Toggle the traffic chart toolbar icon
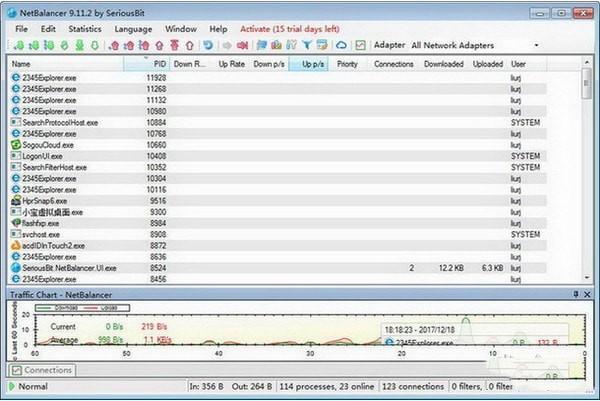 coord(360,45)
